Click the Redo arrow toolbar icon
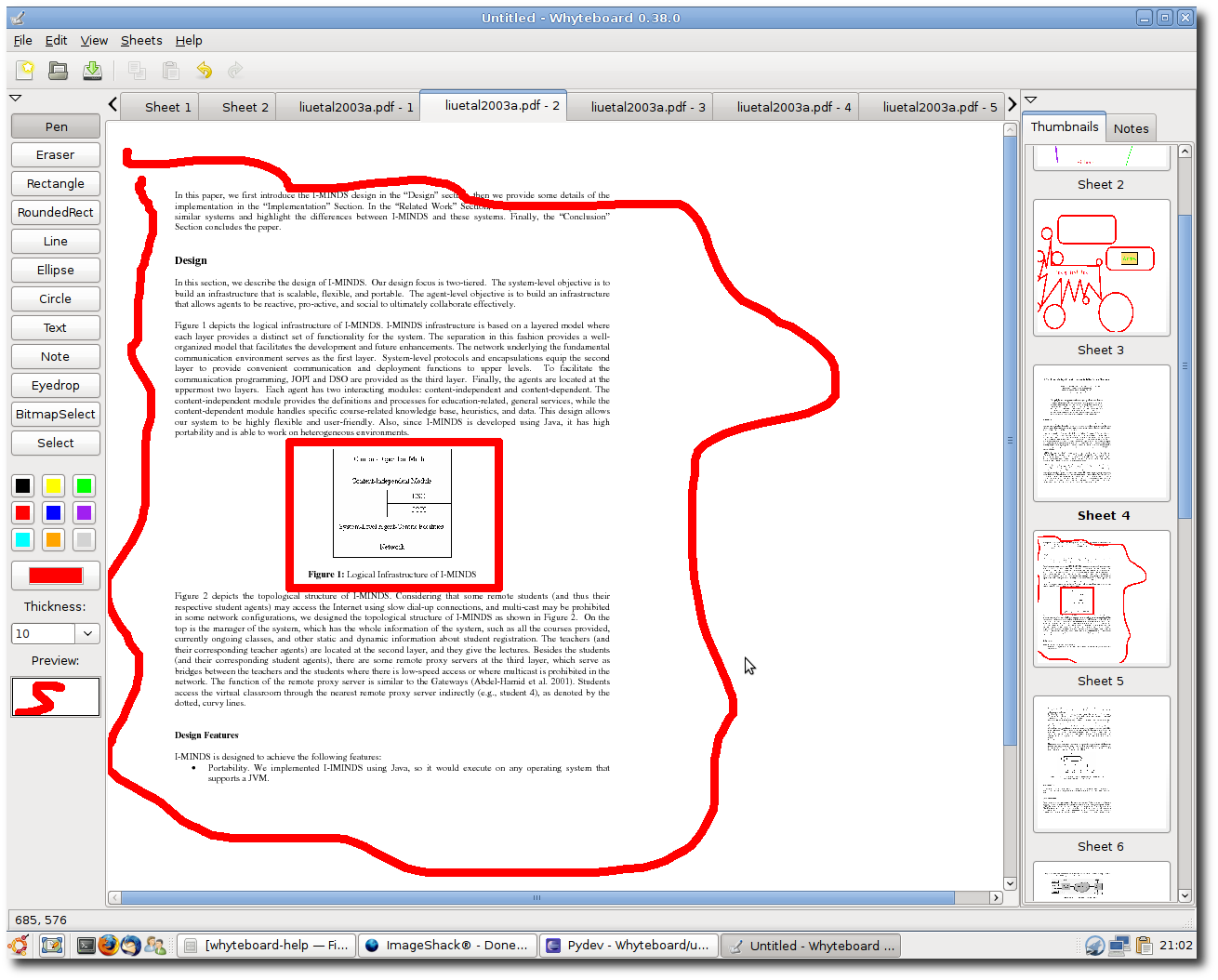The height and width of the screenshot is (980, 1218). pos(235,70)
